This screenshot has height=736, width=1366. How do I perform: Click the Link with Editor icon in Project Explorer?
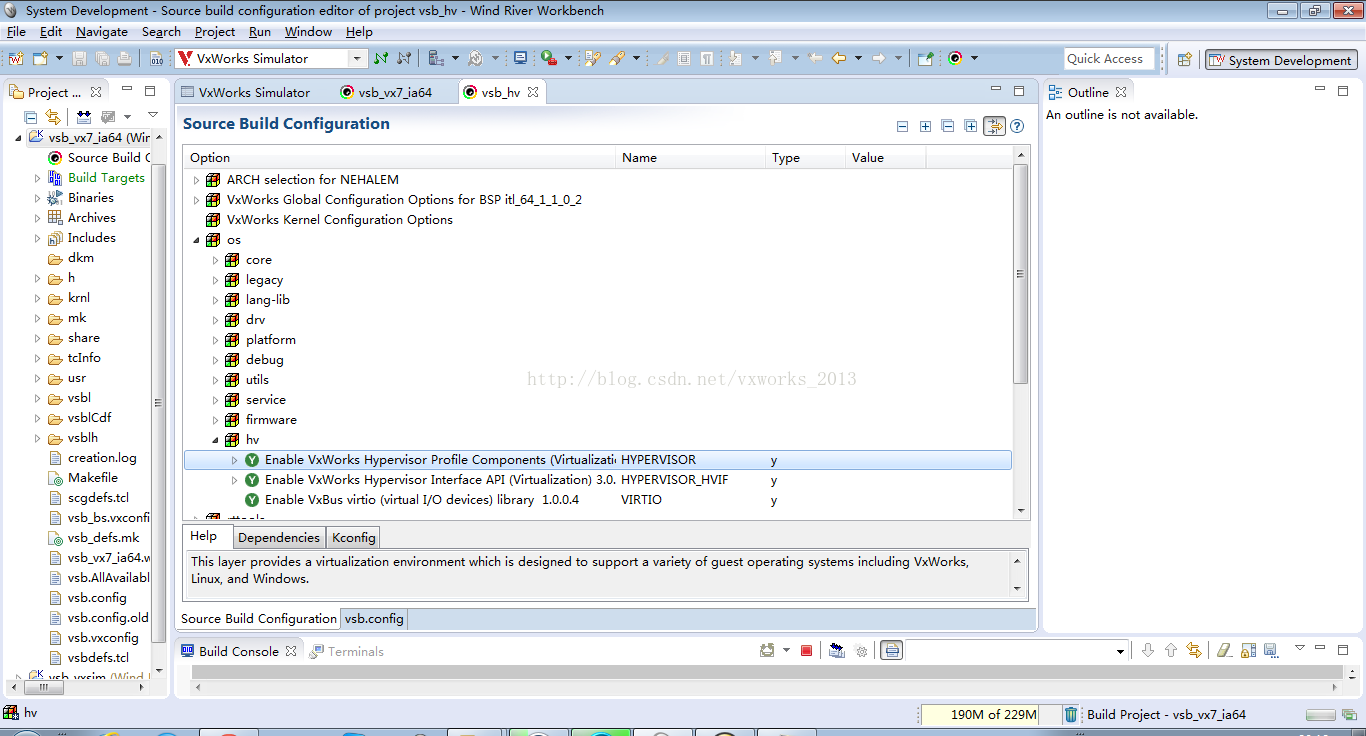tap(53, 118)
